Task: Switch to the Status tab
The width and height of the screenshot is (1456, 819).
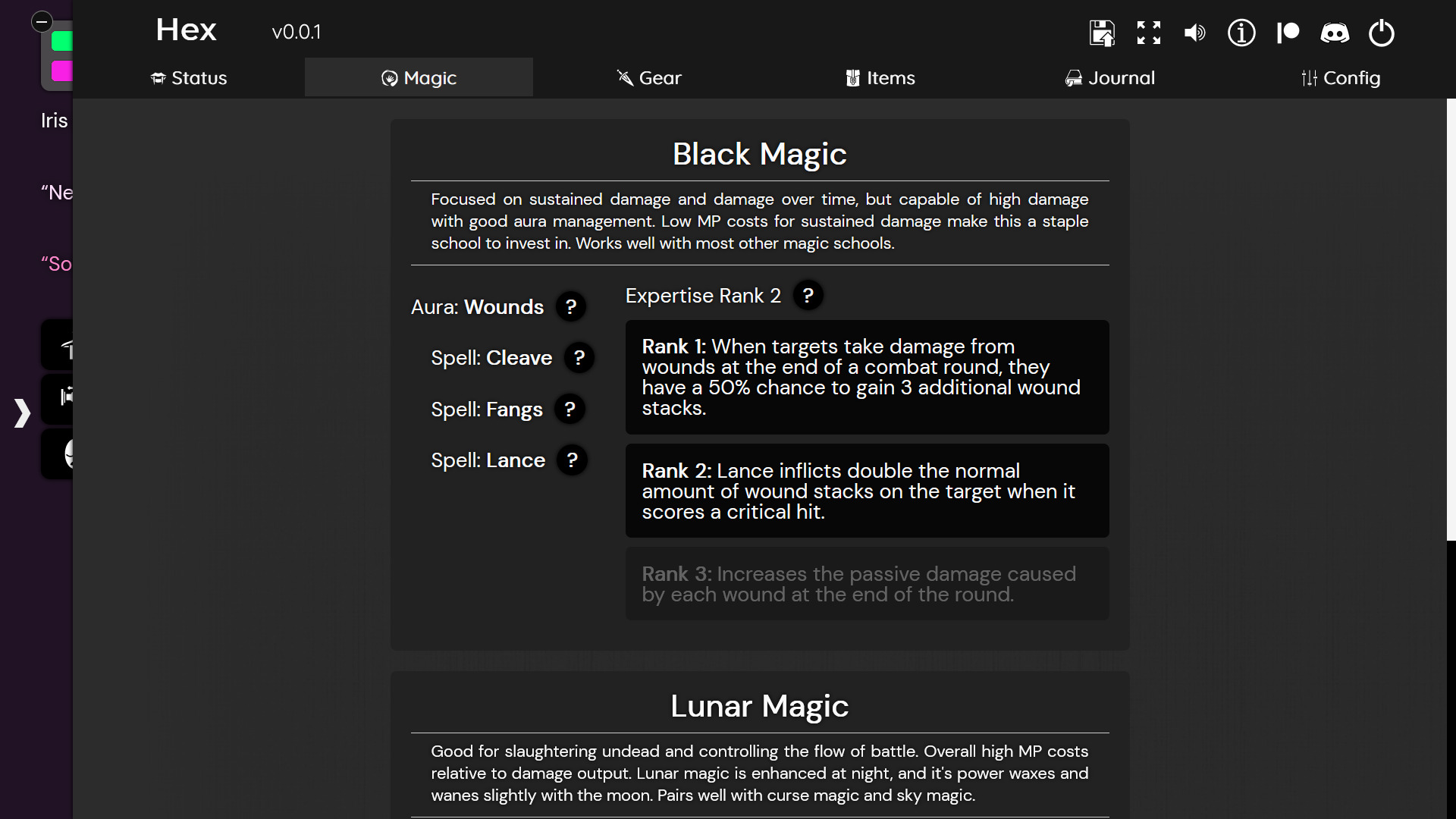Action: (x=189, y=77)
